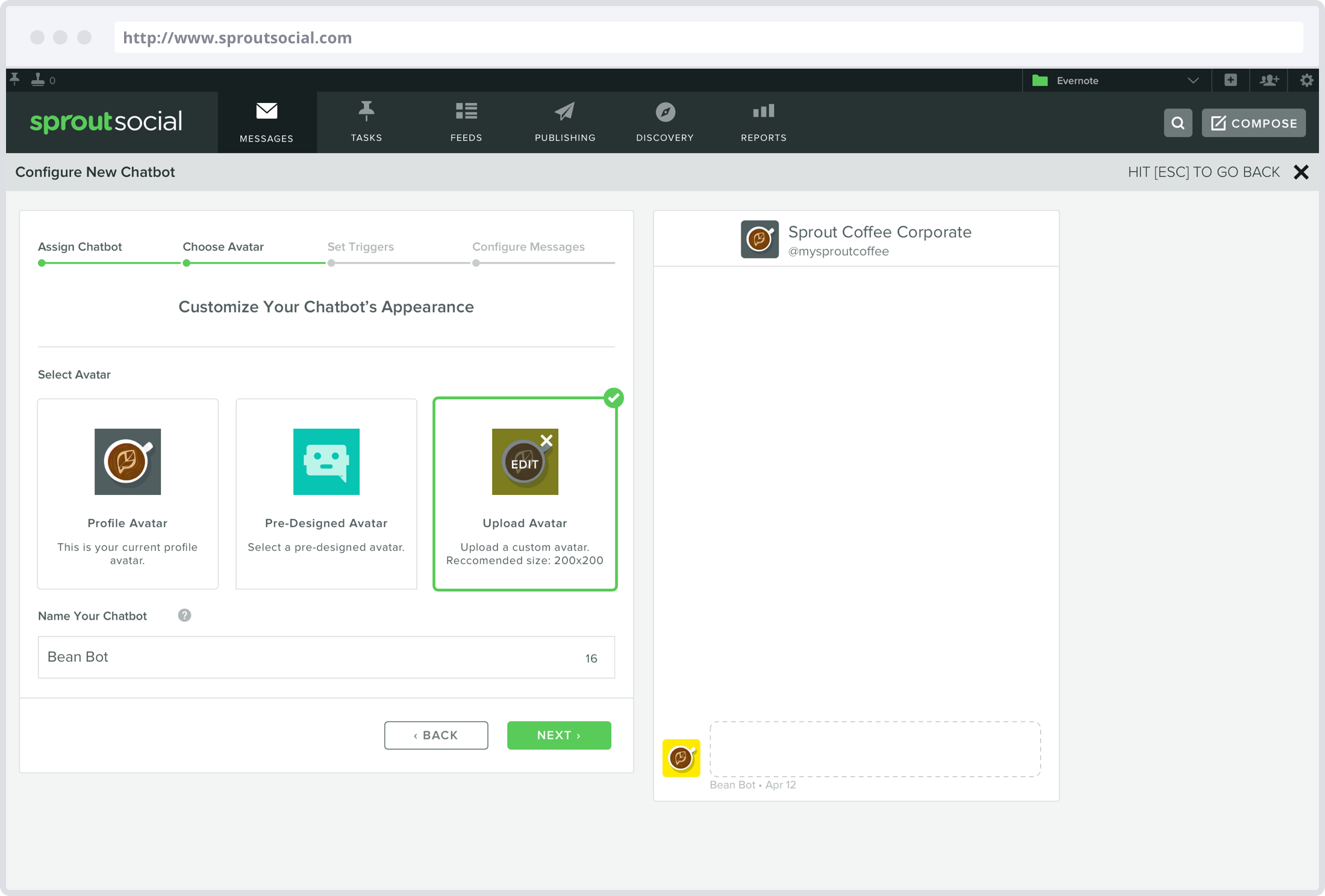This screenshot has width=1325, height=896.
Task: Open the settings gear icon
Action: click(1306, 80)
